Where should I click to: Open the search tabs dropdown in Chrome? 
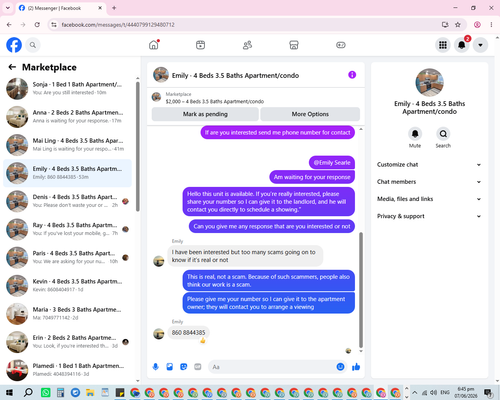point(8,8)
